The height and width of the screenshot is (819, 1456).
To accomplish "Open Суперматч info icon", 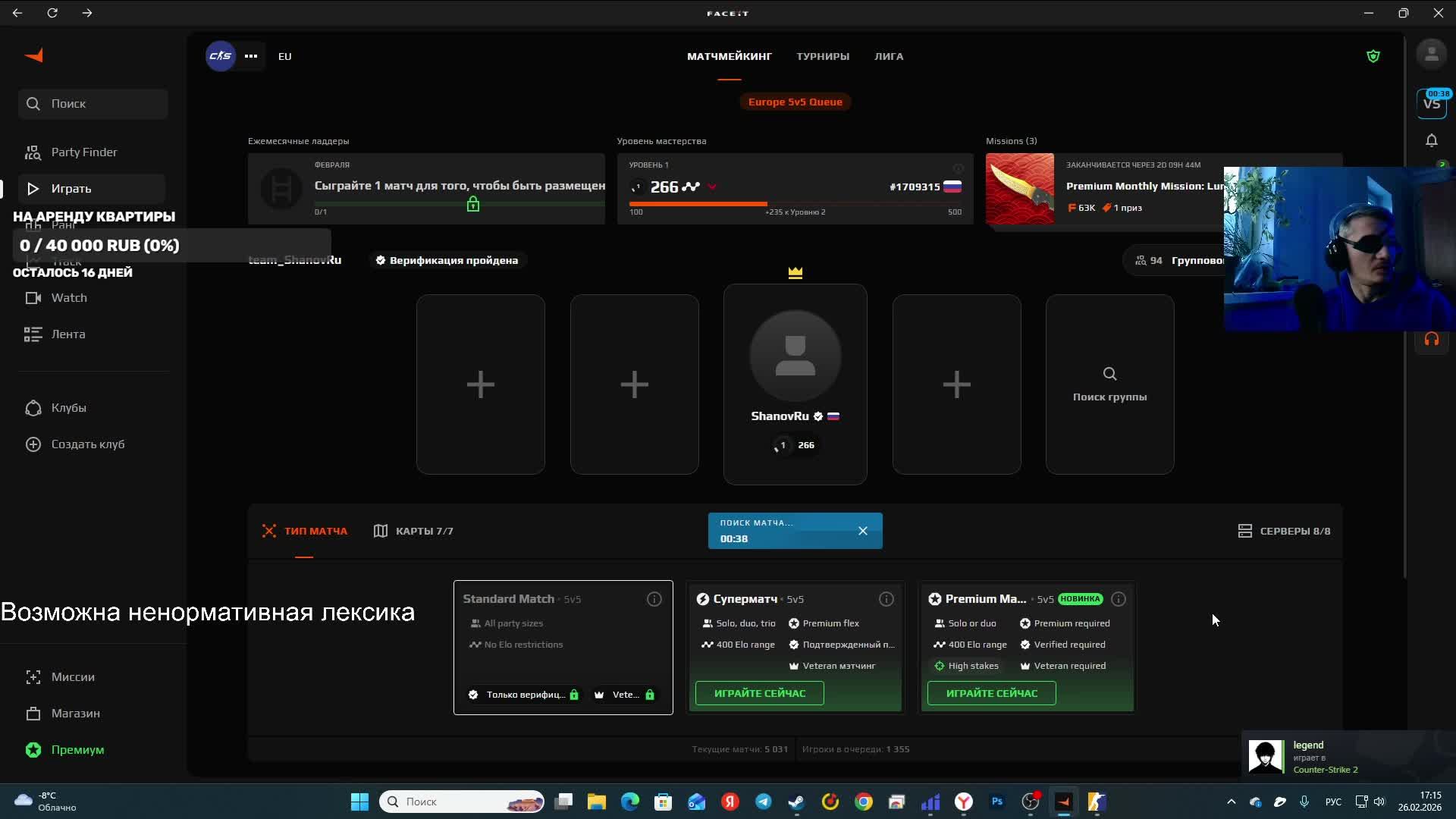I will tap(886, 599).
